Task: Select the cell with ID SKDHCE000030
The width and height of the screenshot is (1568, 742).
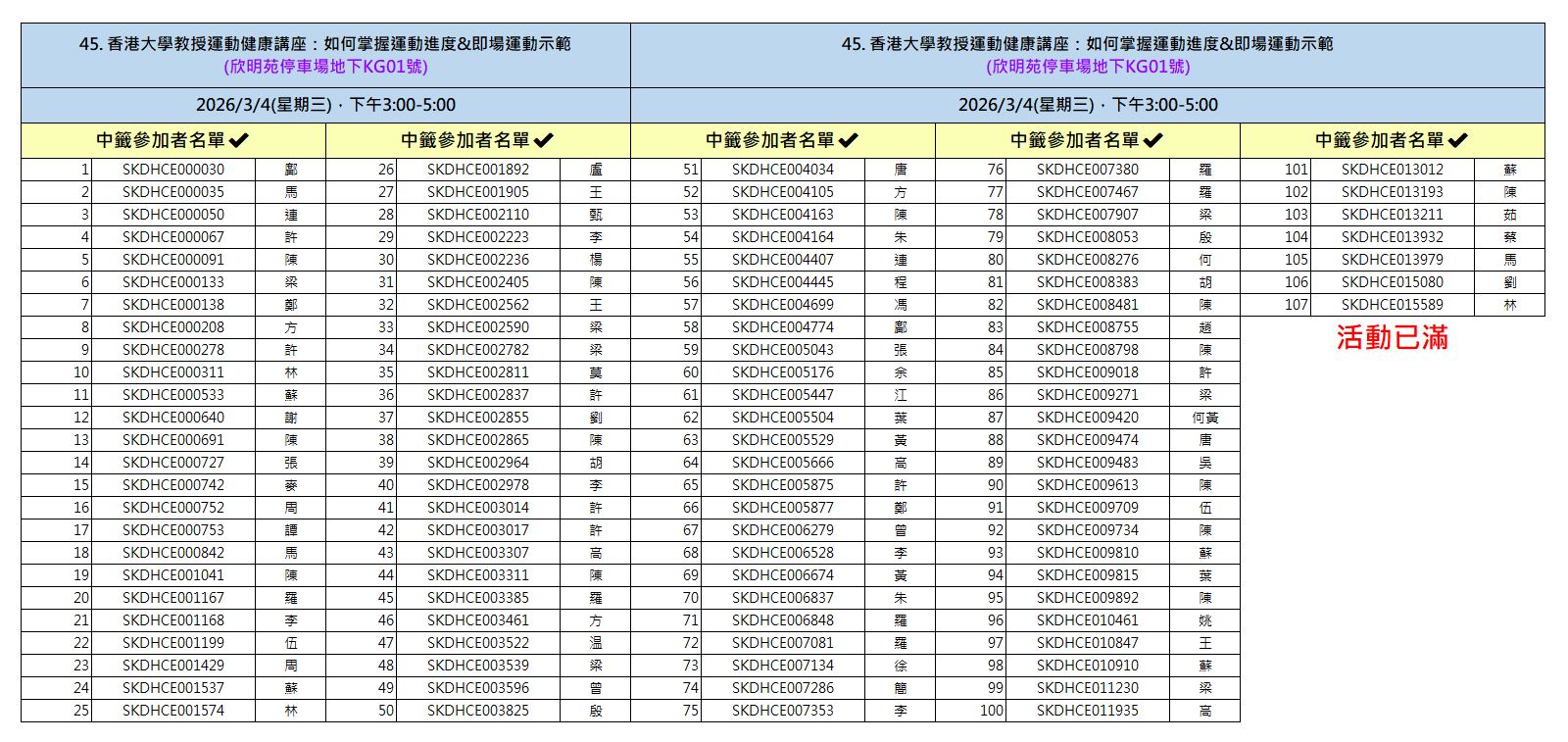Action: pos(173,170)
